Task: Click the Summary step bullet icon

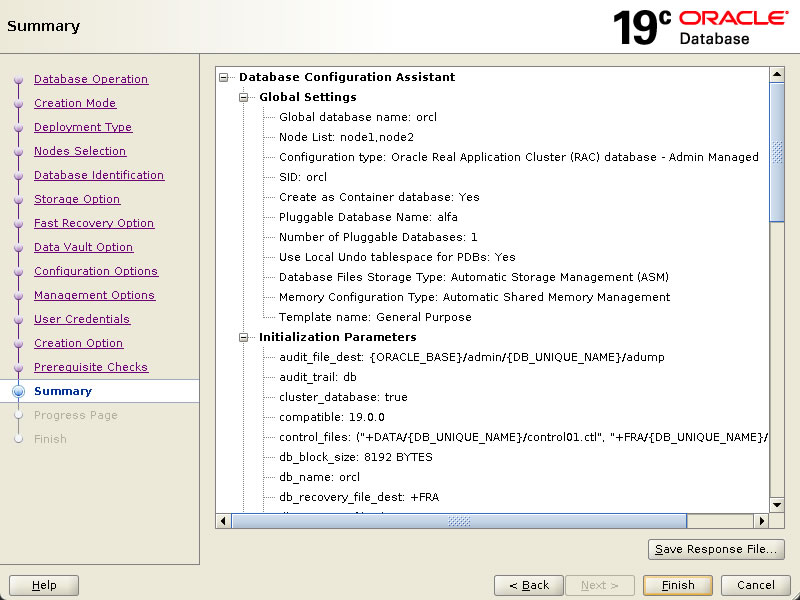Action: [x=18, y=391]
